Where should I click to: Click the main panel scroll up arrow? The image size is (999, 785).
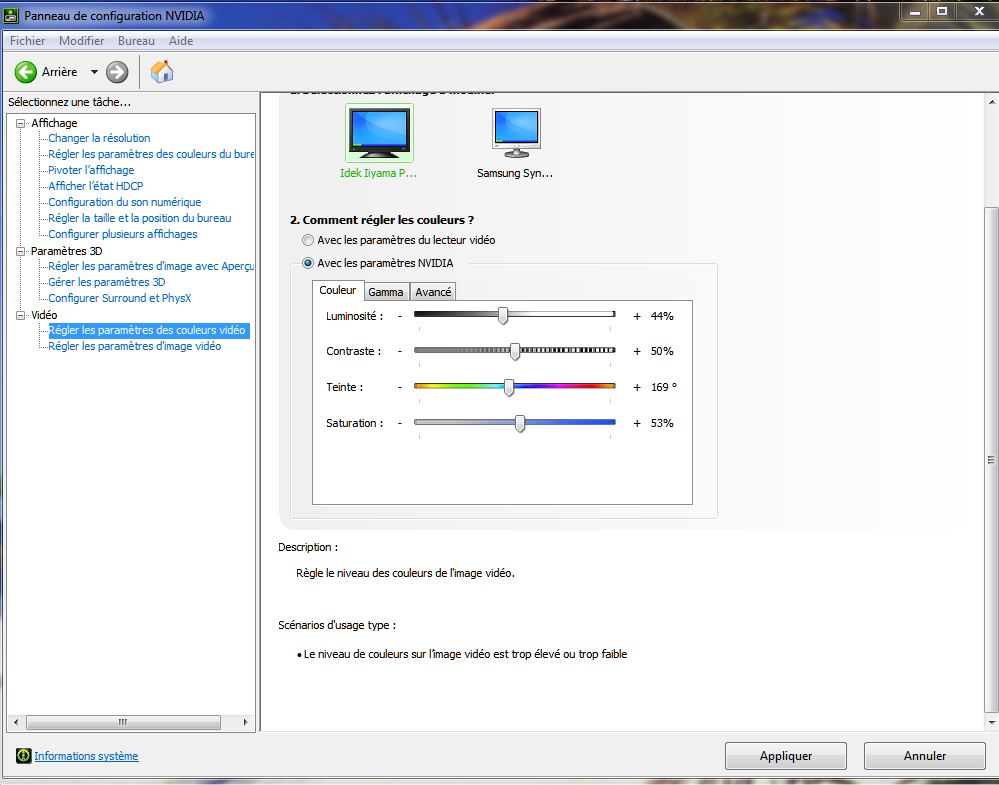[991, 102]
